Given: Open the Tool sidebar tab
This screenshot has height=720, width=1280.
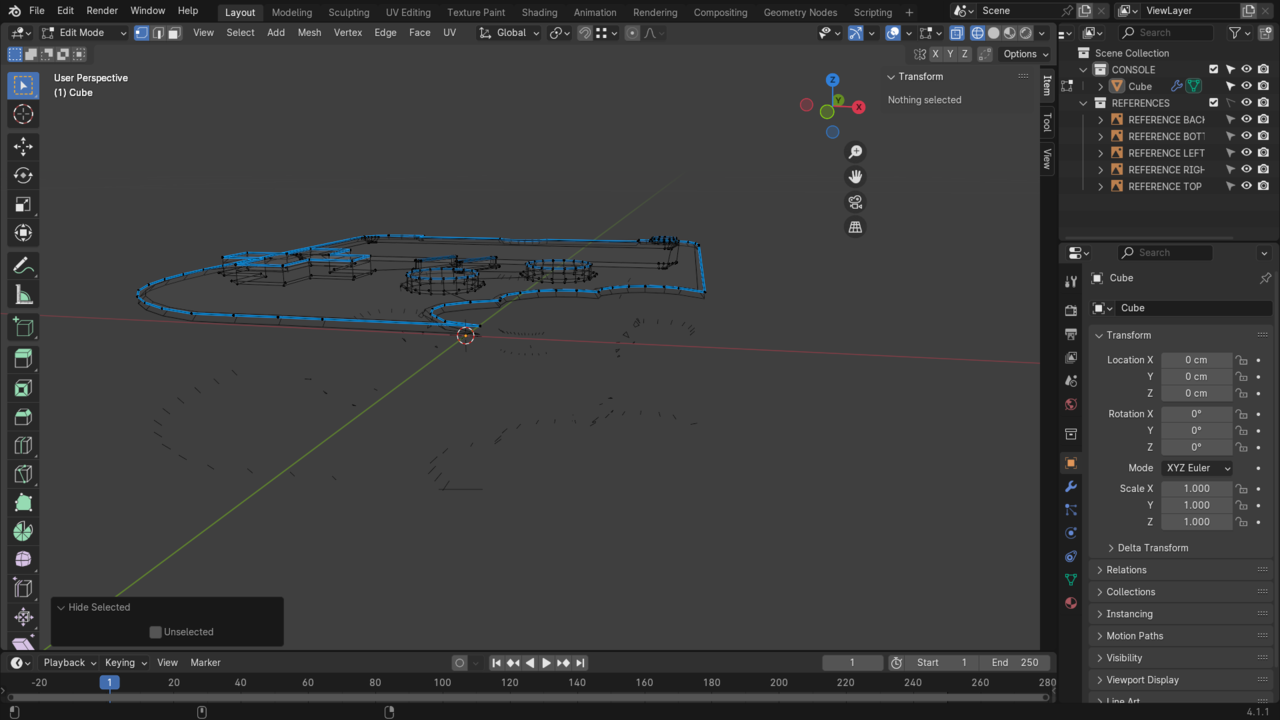Looking at the screenshot, I should (x=1047, y=122).
